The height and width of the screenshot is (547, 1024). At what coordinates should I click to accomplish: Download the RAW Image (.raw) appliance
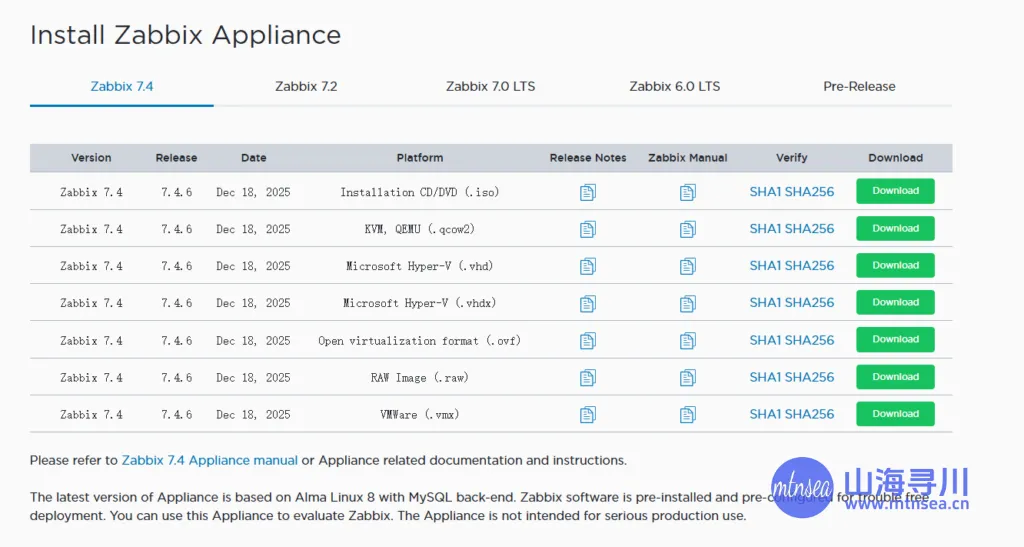point(895,377)
